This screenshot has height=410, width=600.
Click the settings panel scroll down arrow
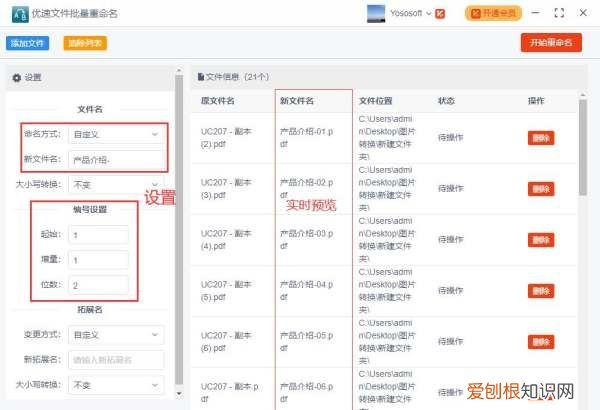(x=179, y=393)
